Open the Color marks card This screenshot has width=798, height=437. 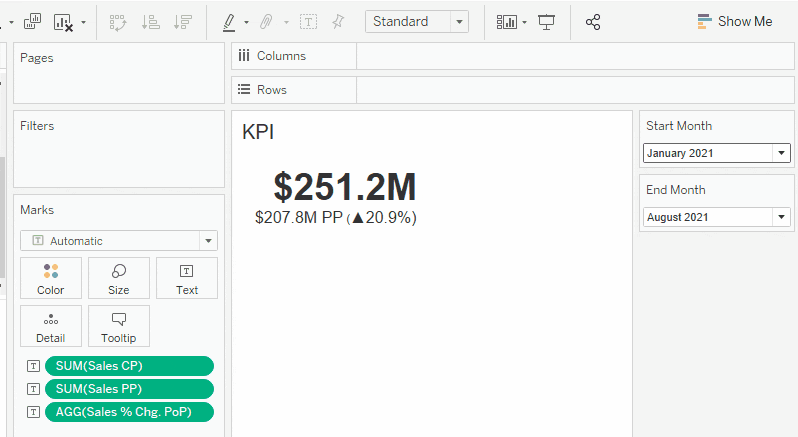pyautogui.click(x=51, y=278)
